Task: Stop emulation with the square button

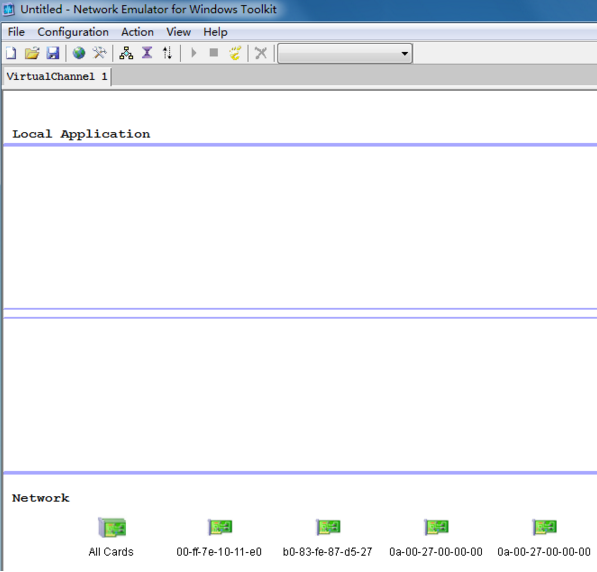Action: coord(214,53)
